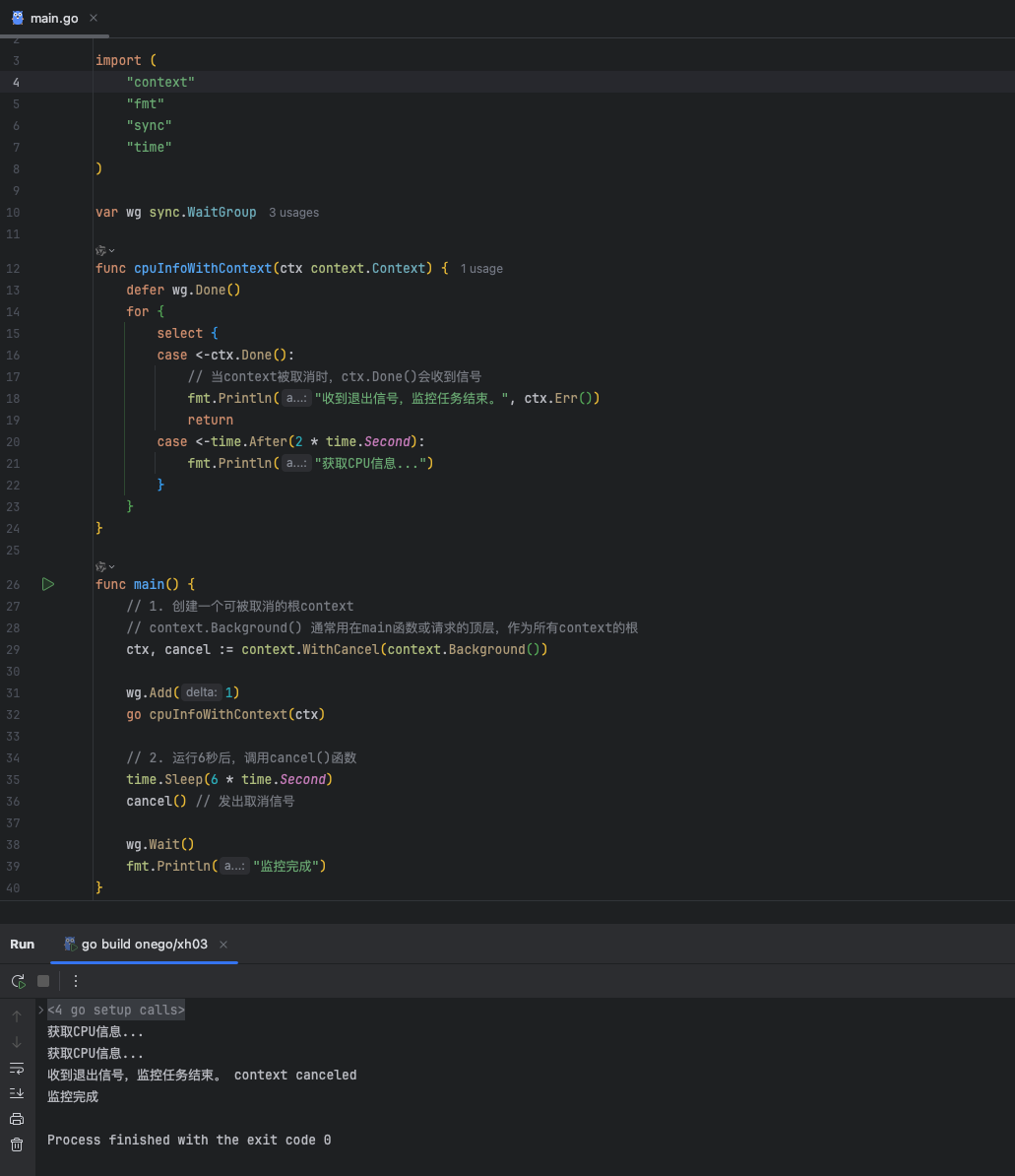Click ctx.Err() call on line 18
Image resolution: width=1015 pixels, height=1176 pixels.
(558, 398)
